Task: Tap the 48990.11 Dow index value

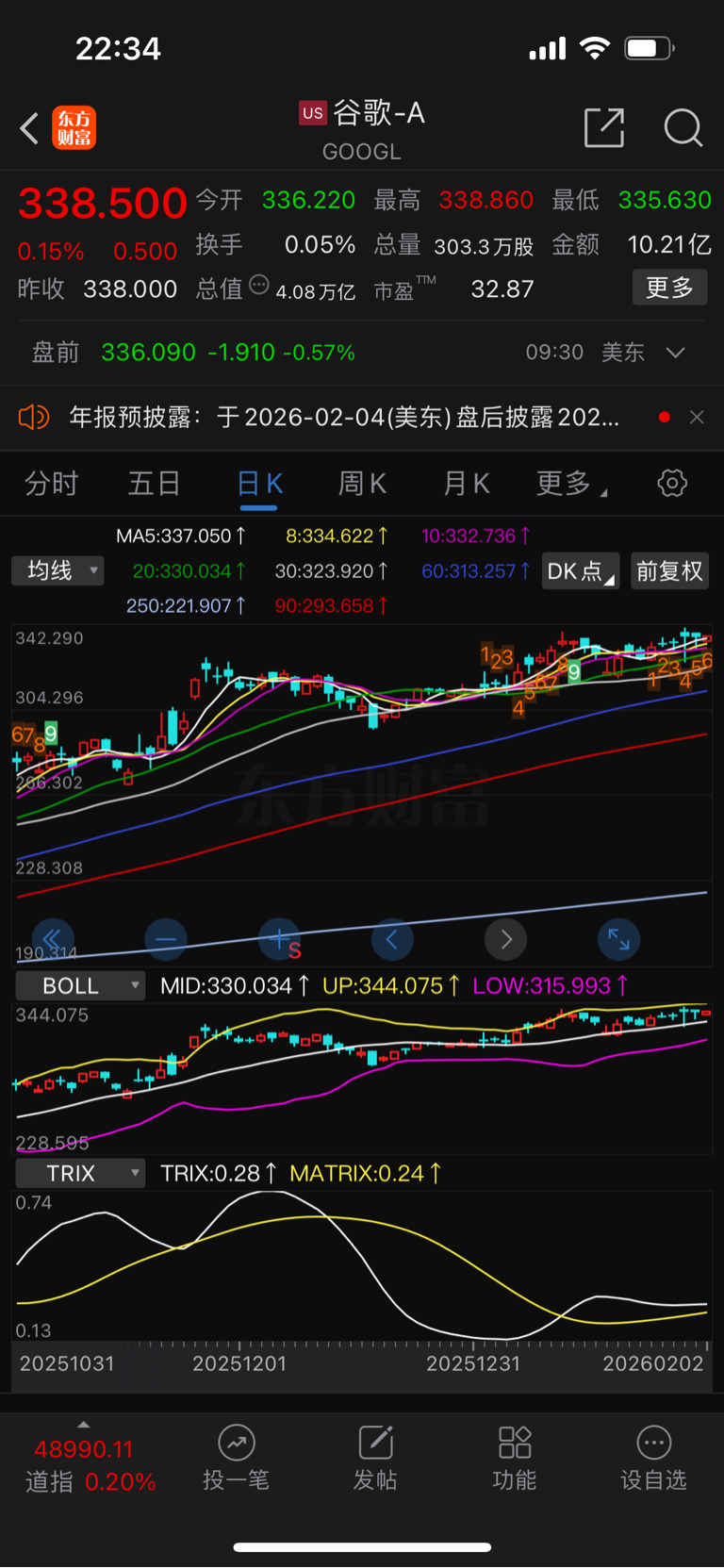Action: click(x=84, y=1449)
